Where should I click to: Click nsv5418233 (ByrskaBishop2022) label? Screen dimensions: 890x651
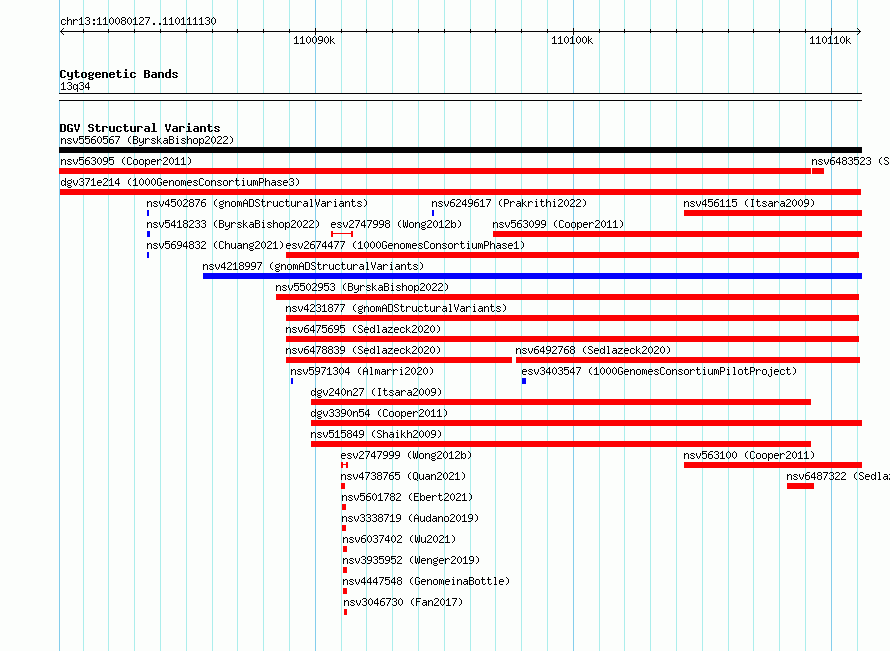[x=233, y=224]
